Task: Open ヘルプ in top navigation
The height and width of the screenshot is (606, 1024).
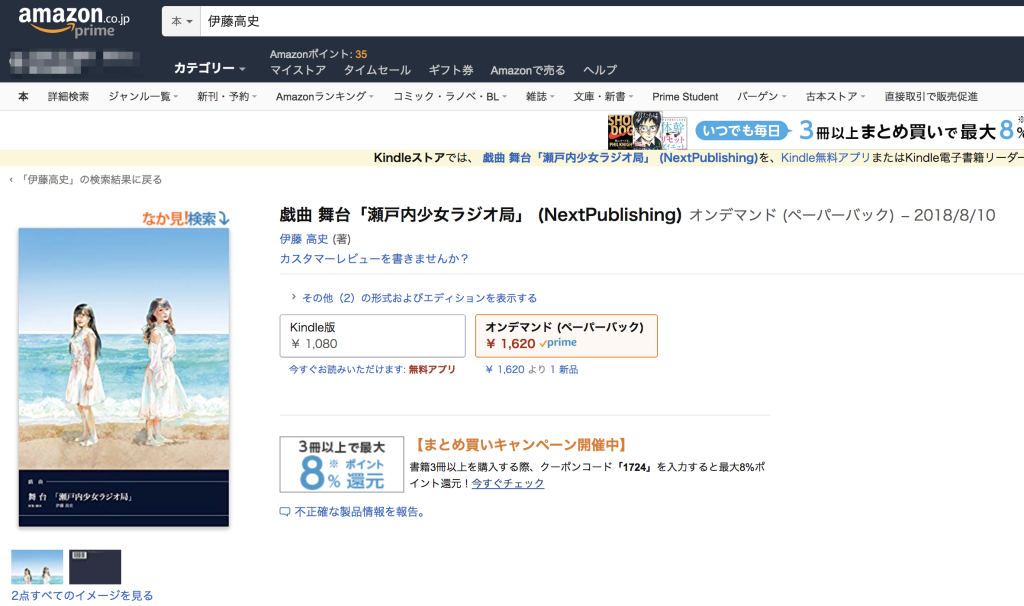Action: coord(600,70)
